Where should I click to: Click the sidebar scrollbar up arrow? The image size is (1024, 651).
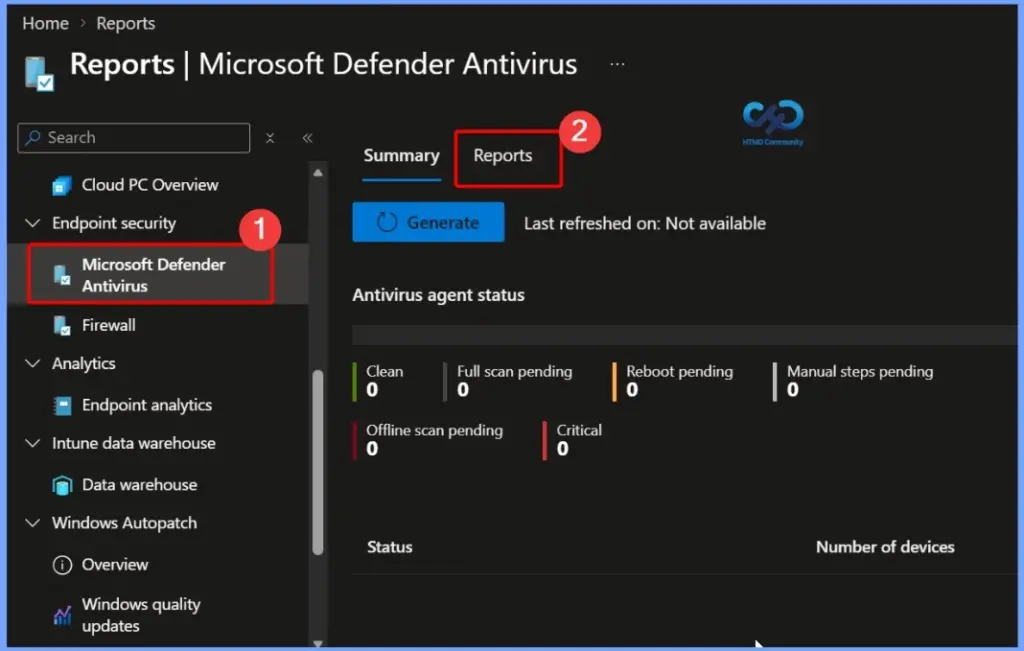click(318, 173)
